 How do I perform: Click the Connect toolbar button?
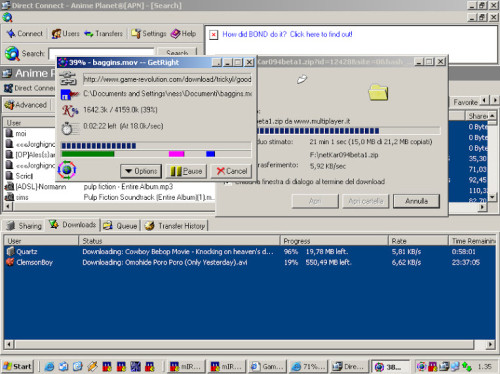25,34
